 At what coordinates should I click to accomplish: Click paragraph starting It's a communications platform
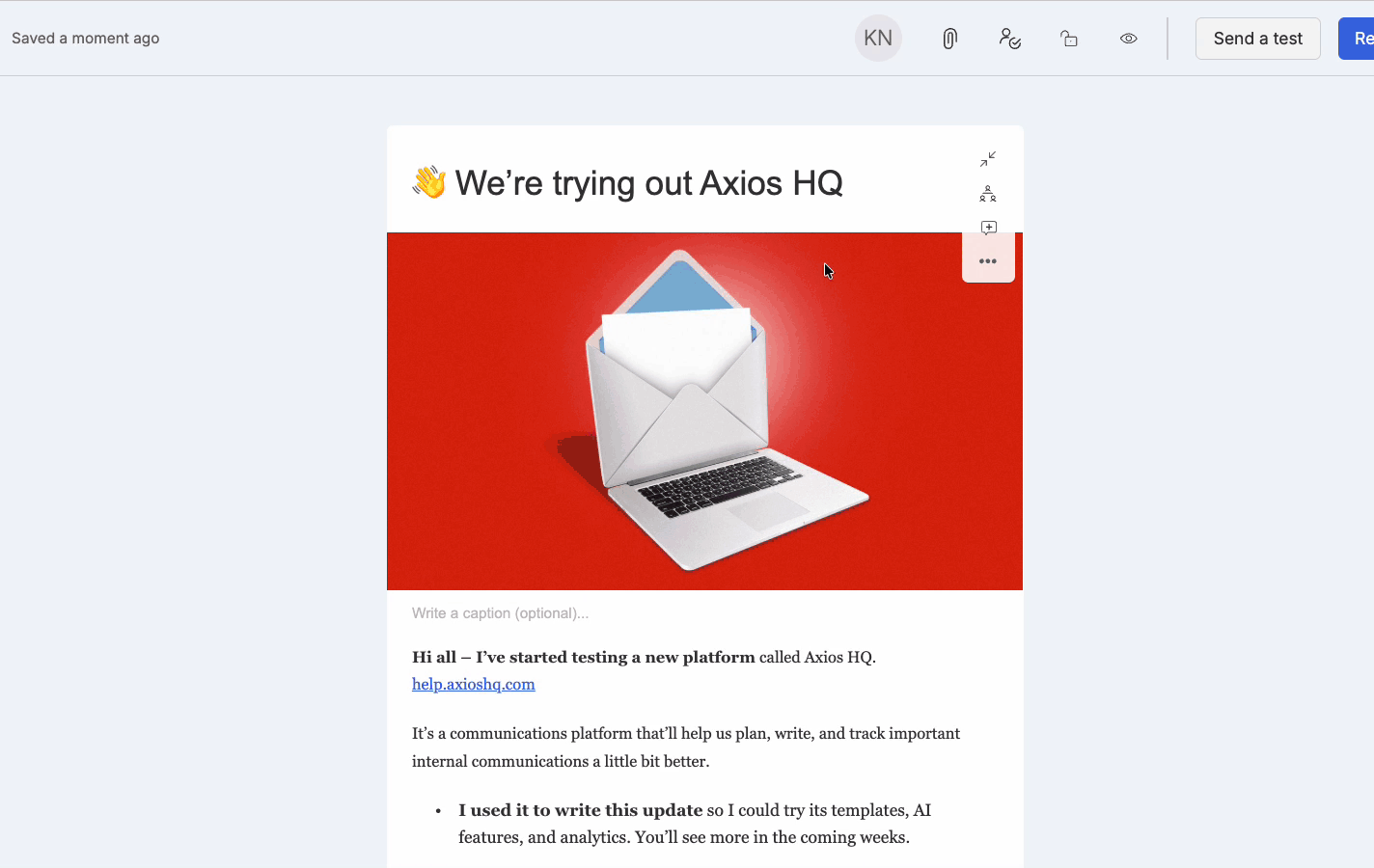(686, 747)
